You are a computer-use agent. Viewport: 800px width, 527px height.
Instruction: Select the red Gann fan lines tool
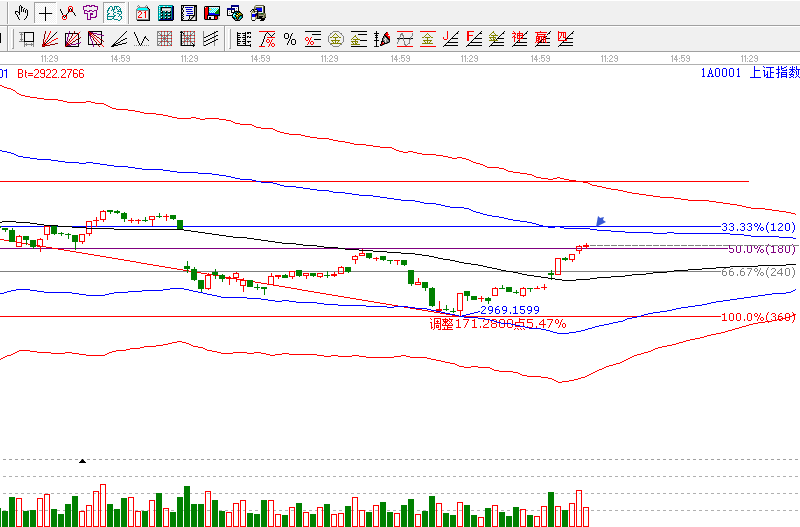pos(49,39)
